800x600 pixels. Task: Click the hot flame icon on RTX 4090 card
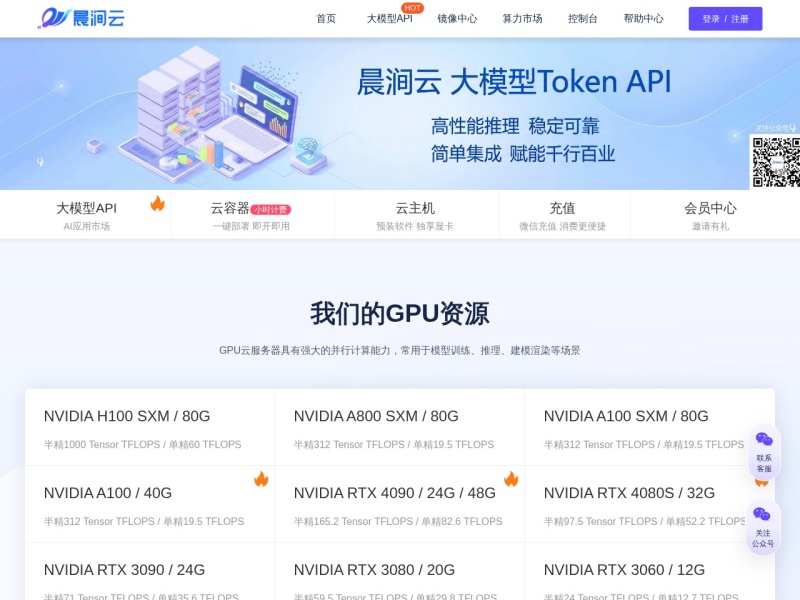tap(511, 479)
